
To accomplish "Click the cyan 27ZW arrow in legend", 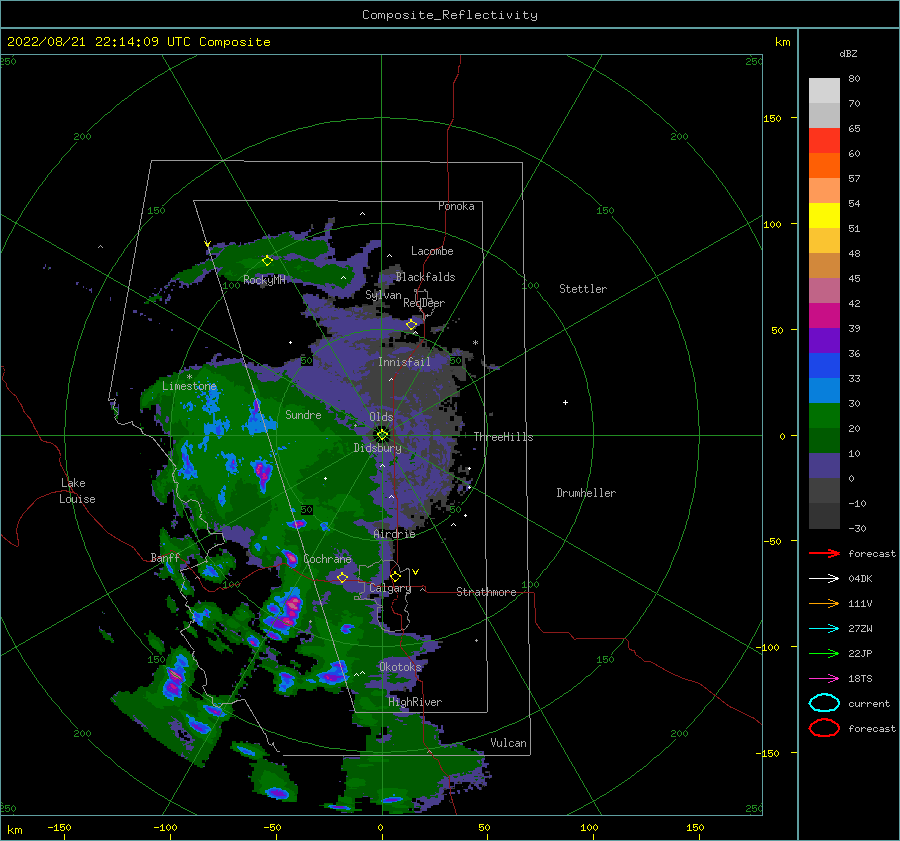I will click(x=824, y=629).
